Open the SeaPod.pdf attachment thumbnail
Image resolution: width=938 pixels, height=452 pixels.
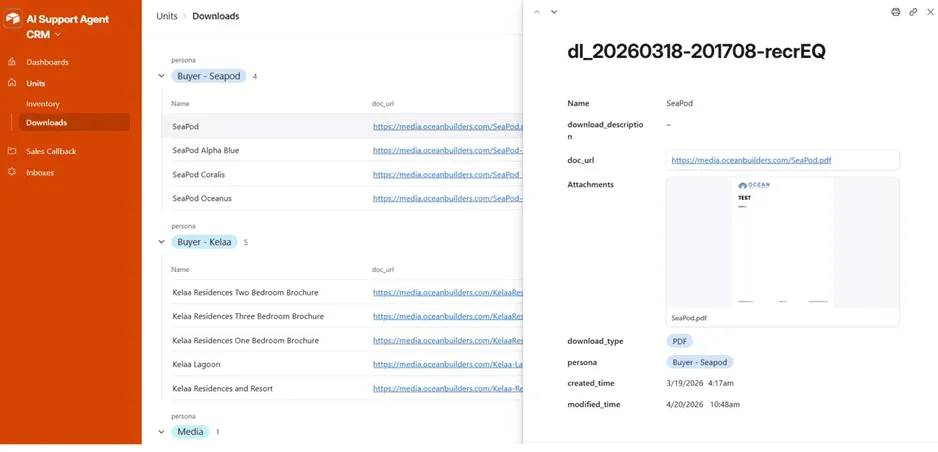click(x=782, y=243)
